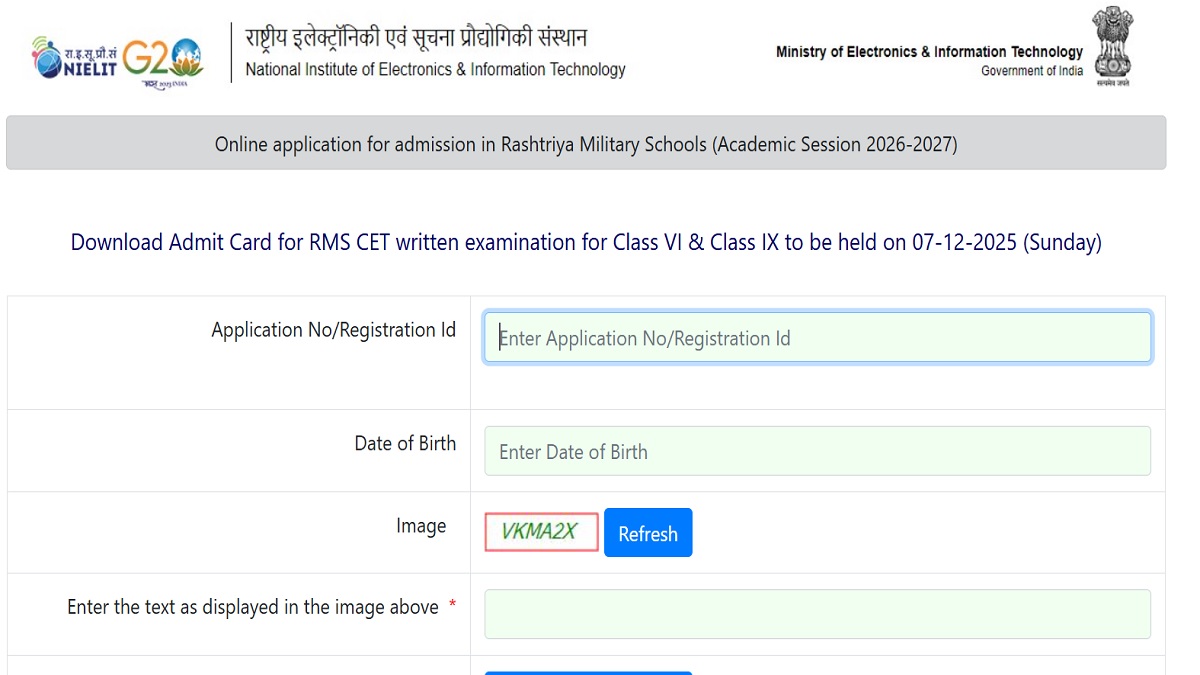Click the National Institute of Electronics & Information Technology name
The width and height of the screenshot is (1200, 675).
pos(434,70)
